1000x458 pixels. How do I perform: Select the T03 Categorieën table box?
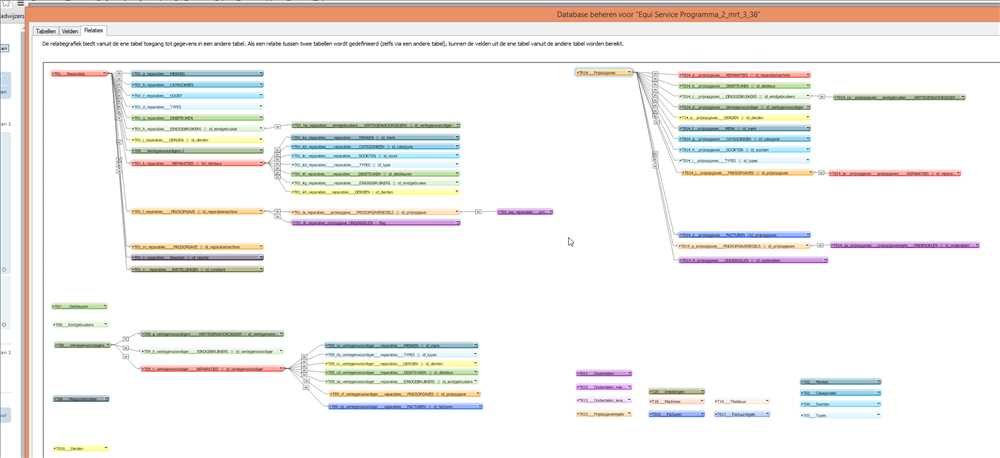pyautogui.click(x=841, y=393)
